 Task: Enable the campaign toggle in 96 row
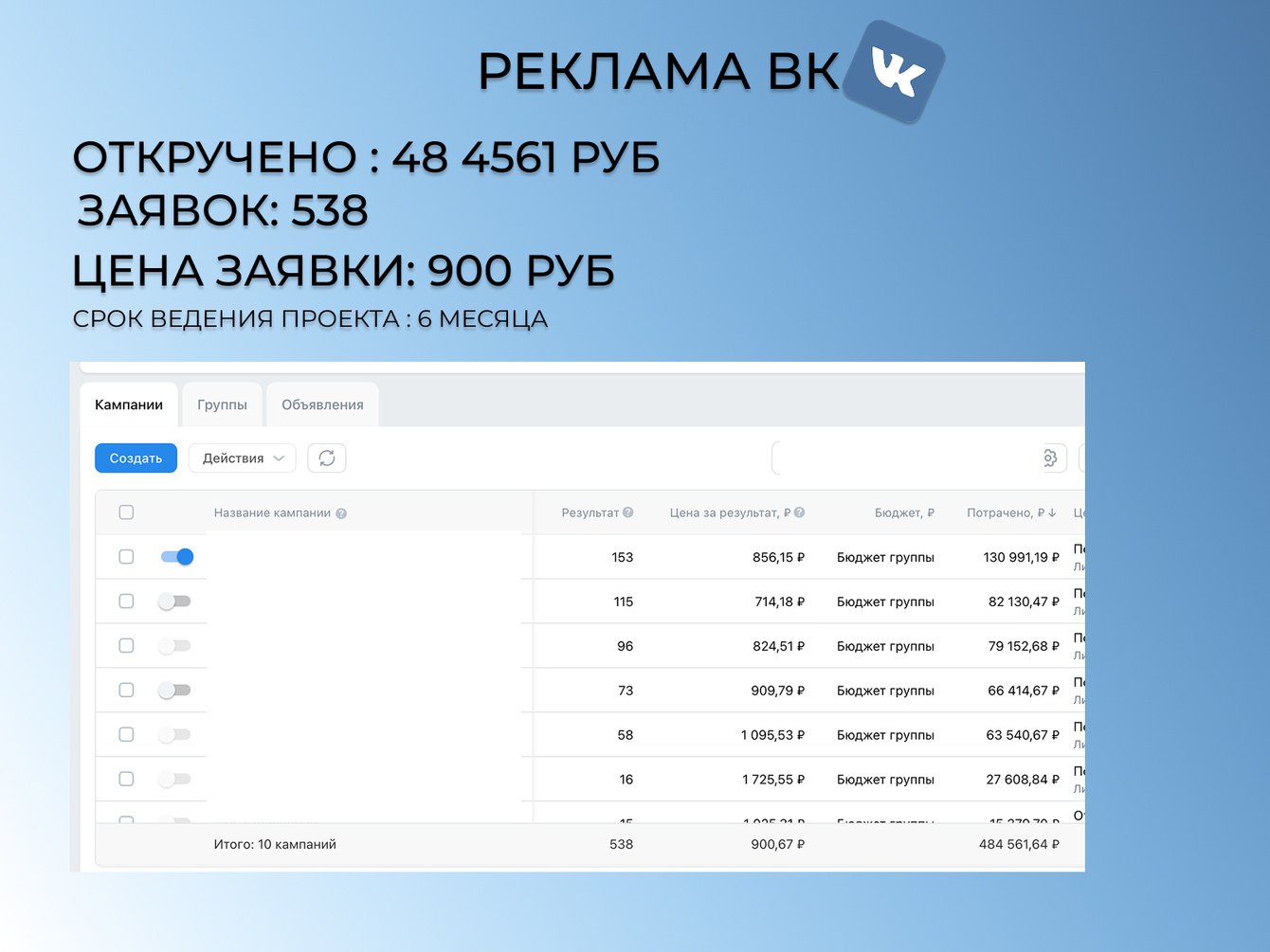174,646
